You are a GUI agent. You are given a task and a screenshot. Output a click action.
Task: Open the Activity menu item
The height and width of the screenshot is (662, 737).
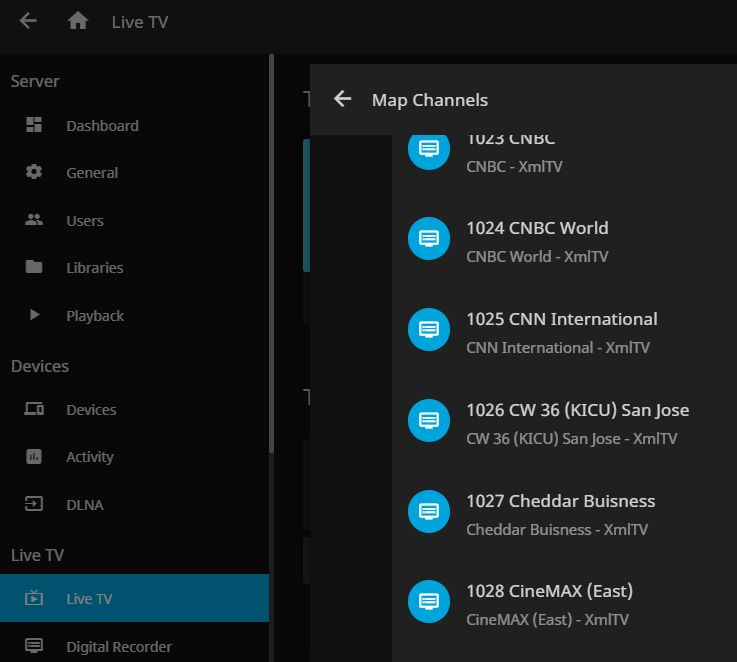[134, 457]
